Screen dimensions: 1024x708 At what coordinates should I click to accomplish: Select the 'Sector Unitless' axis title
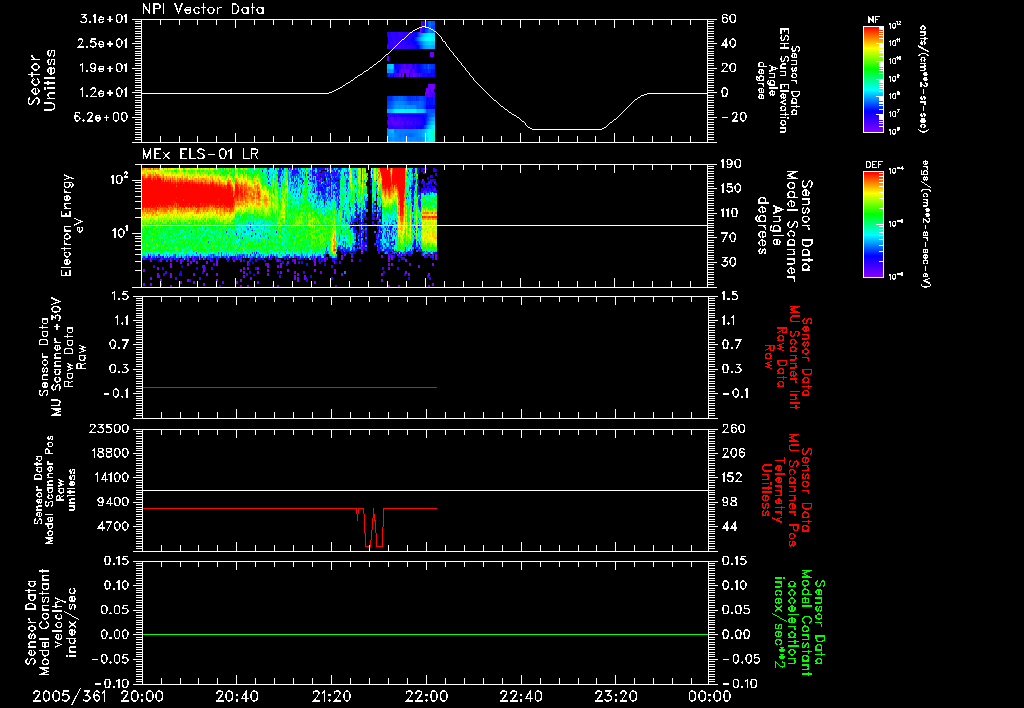coord(42,81)
